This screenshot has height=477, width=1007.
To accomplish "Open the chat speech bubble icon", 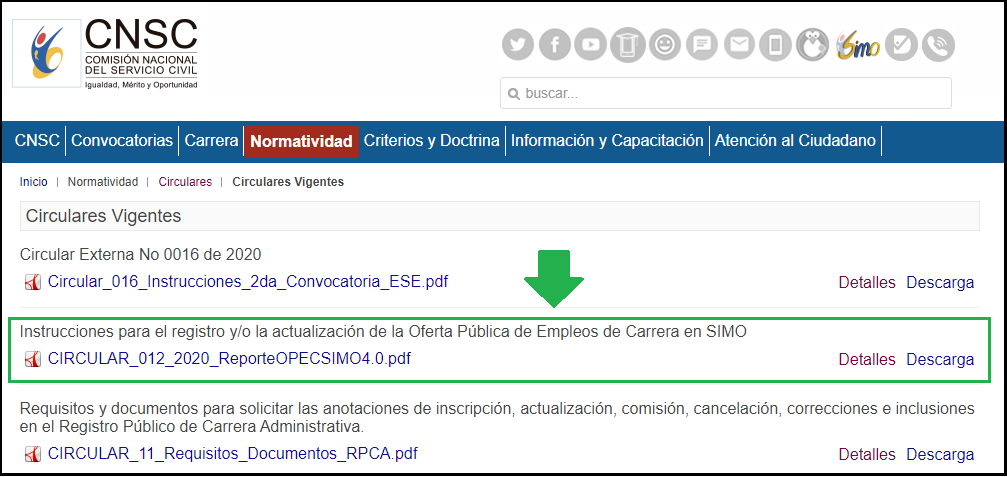I will pos(703,45).
